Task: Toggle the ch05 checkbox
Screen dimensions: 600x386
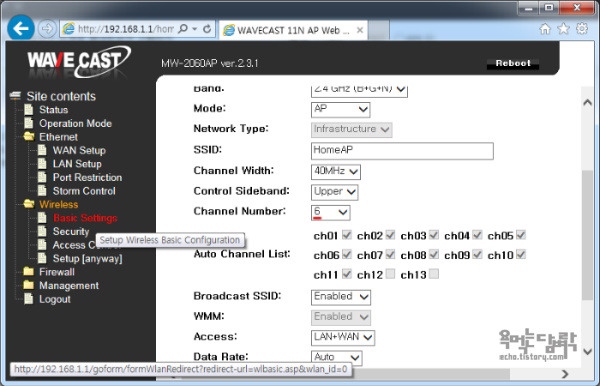Action: tap(521, 235)
